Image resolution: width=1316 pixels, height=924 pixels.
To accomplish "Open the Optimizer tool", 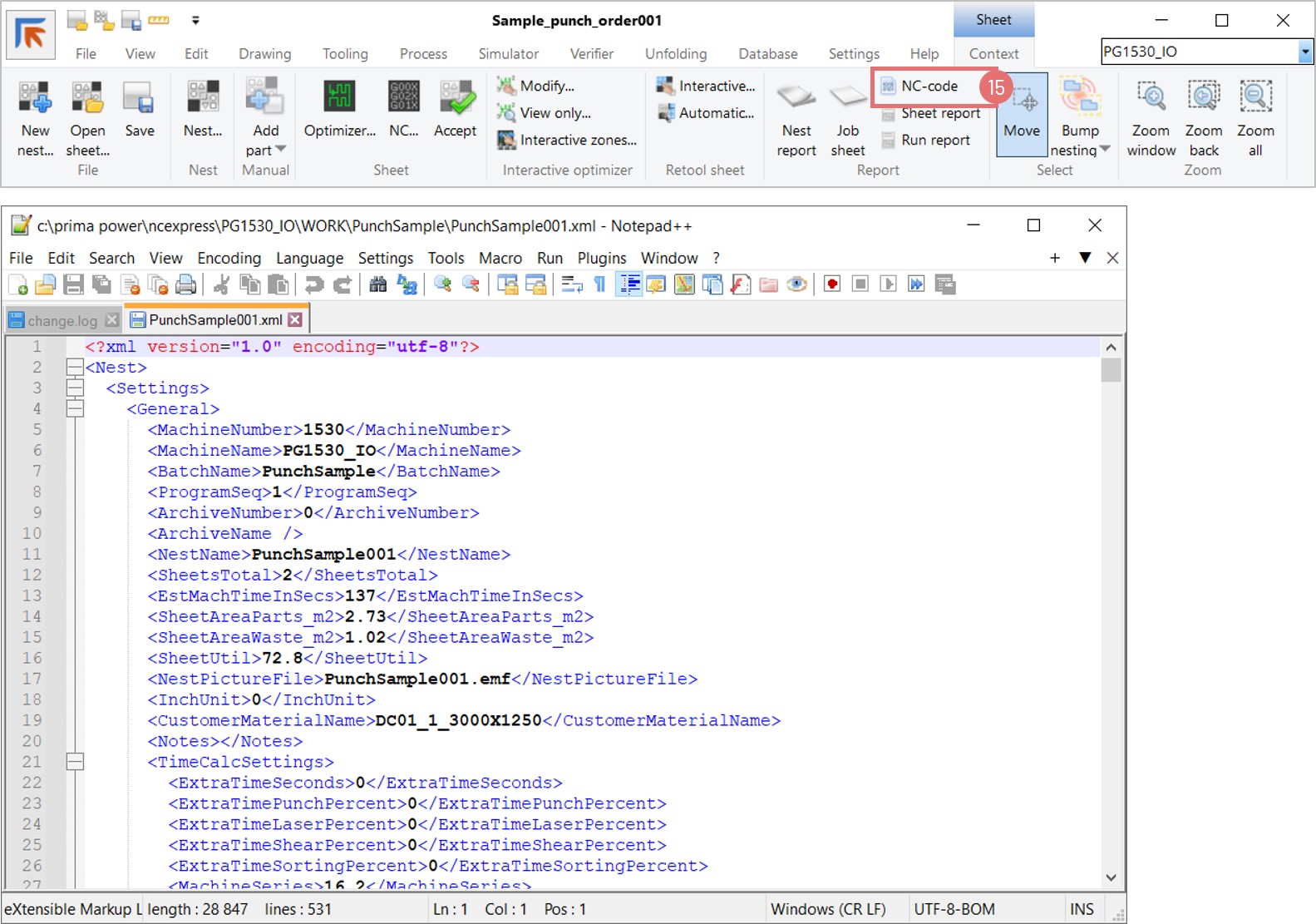I will [x=339, y=98].
